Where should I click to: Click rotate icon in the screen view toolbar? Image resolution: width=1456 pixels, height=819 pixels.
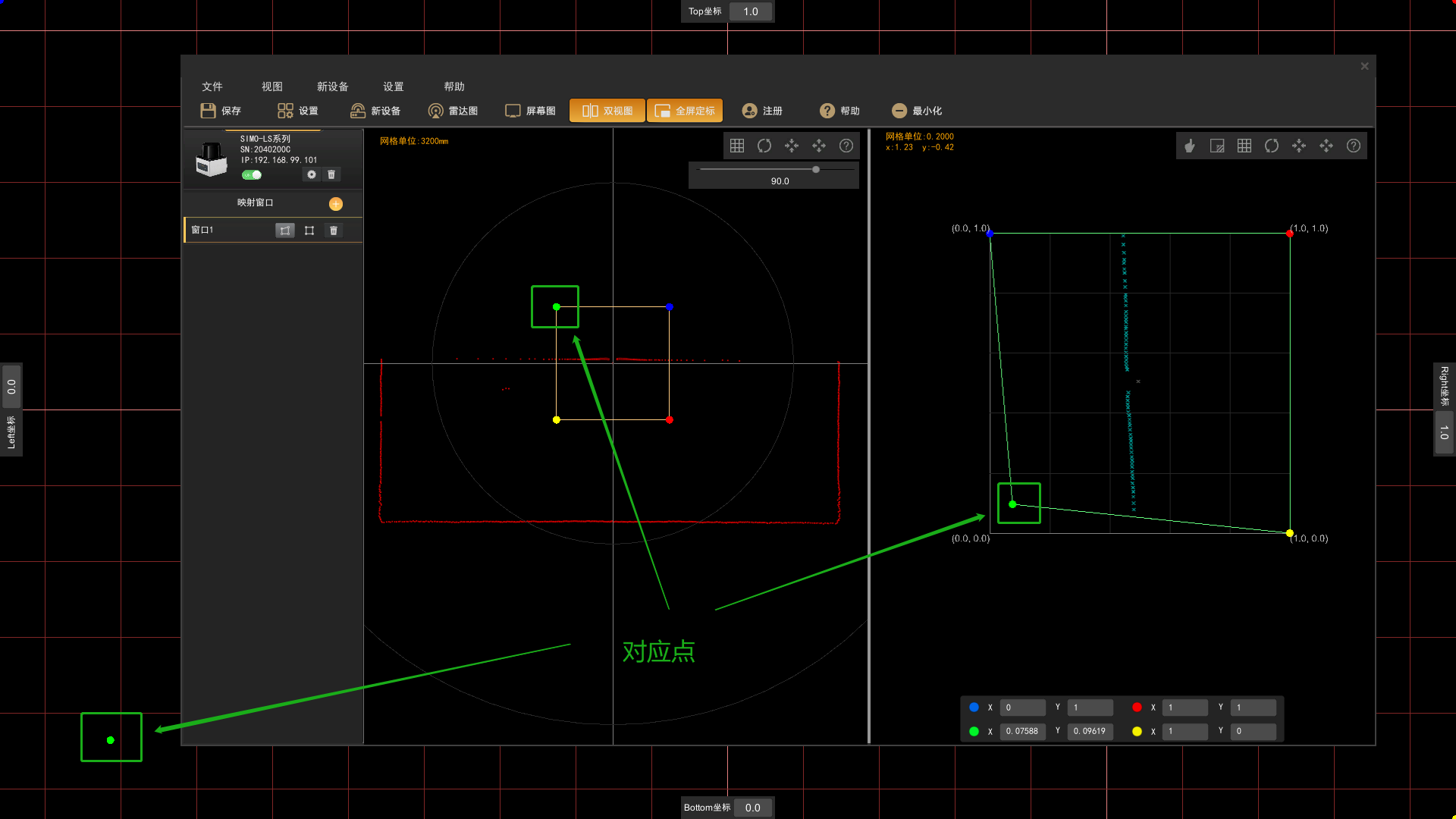click(1272, 146)
